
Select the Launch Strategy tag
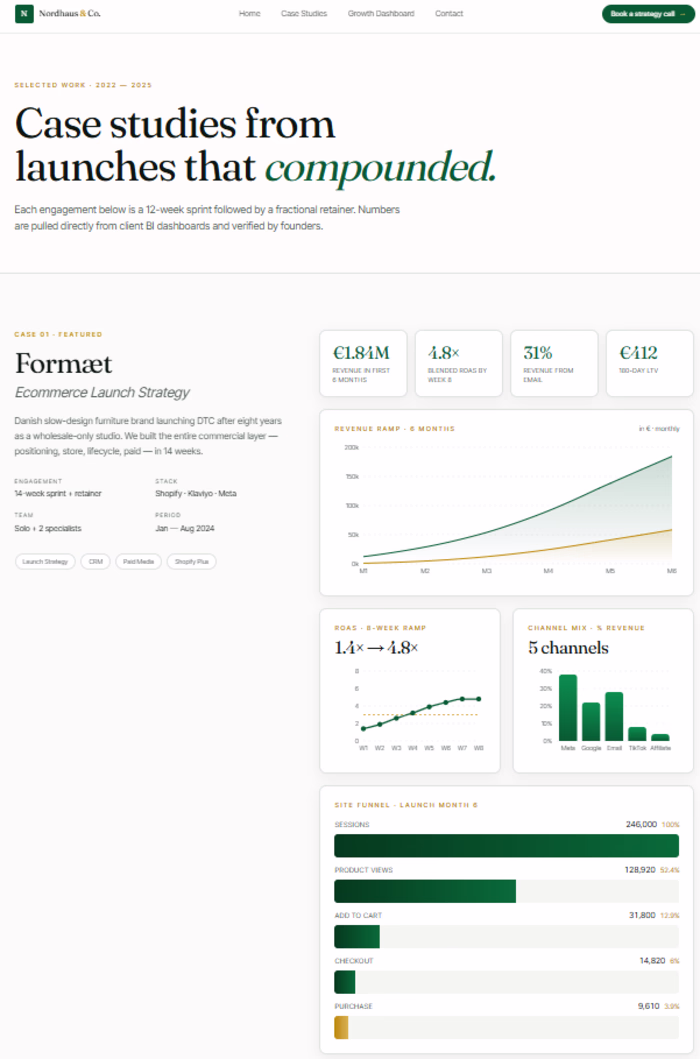45,561
